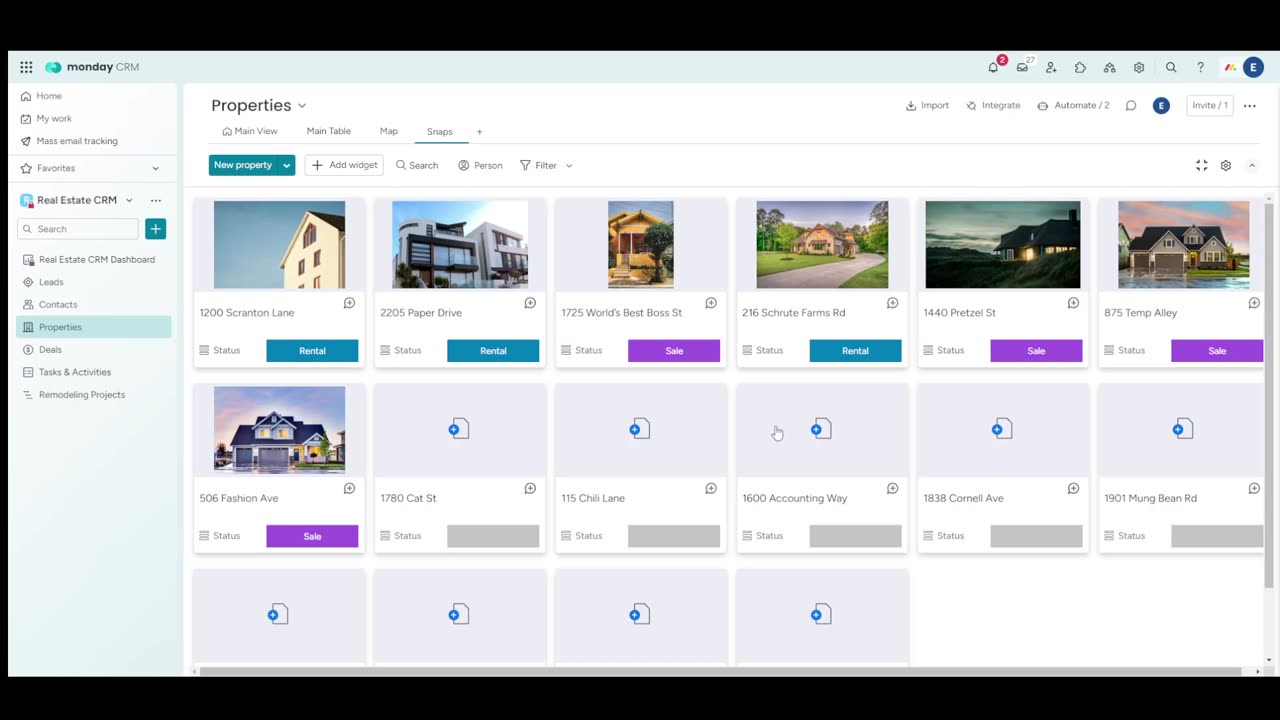
Task: Open update conversation for 216 Schrute Farms Rd
Action: (892, 303)
